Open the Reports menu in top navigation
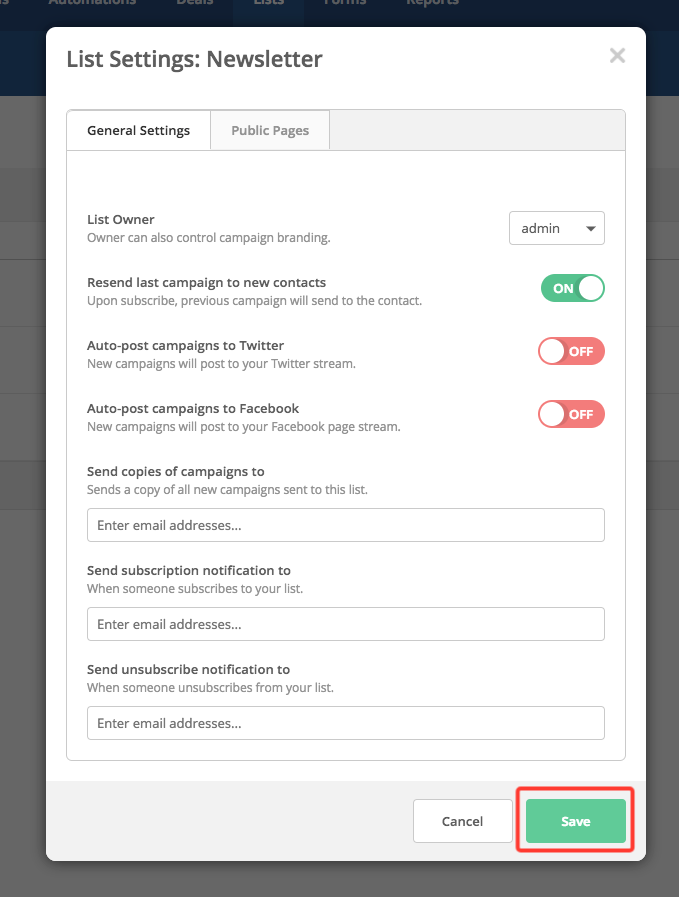This screenshot has width=679, height=897. coord(432,3)
